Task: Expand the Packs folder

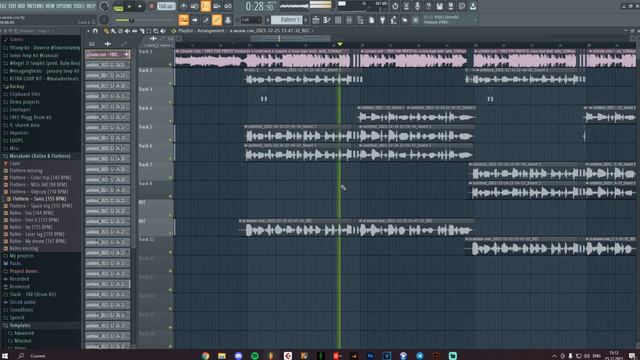Action: 15,263
